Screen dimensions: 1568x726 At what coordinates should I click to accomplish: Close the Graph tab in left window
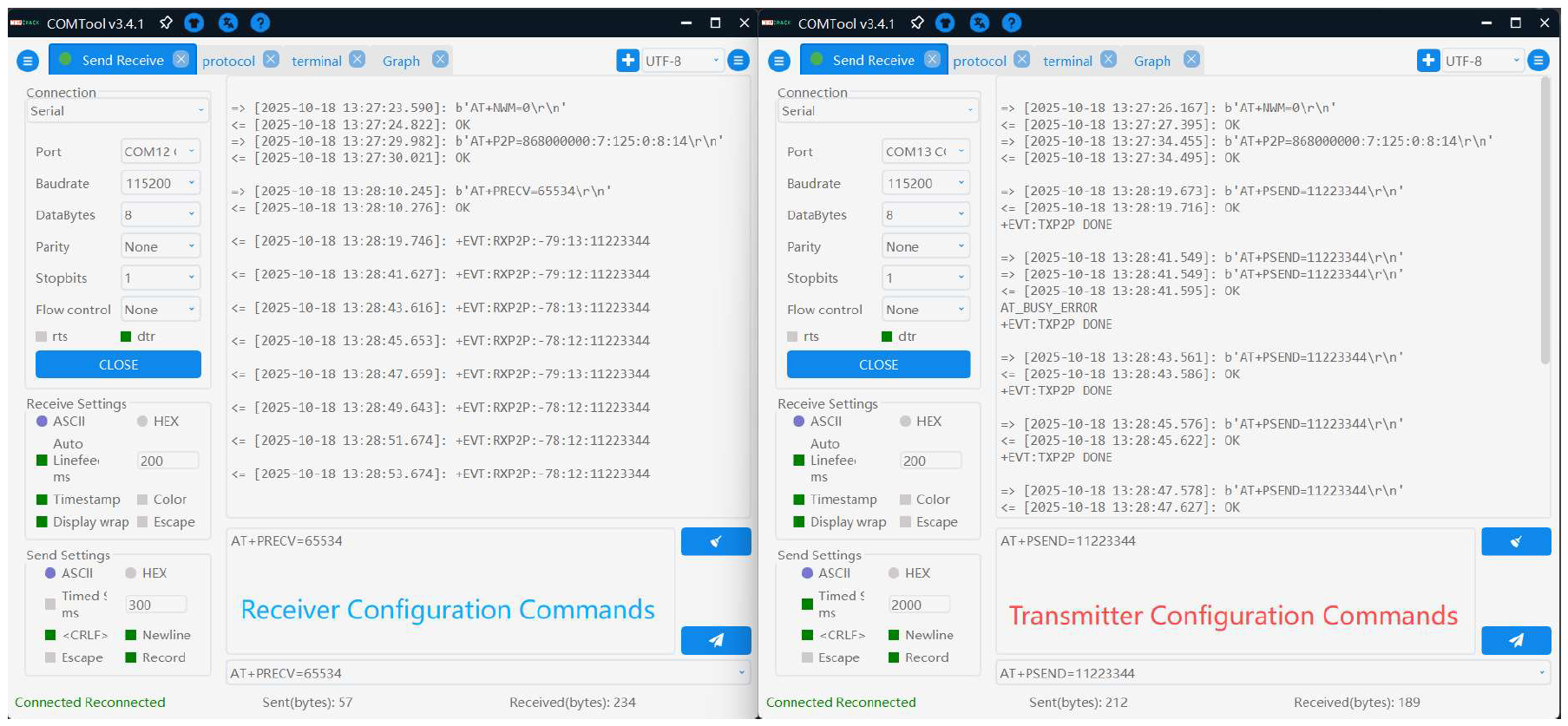440,59
